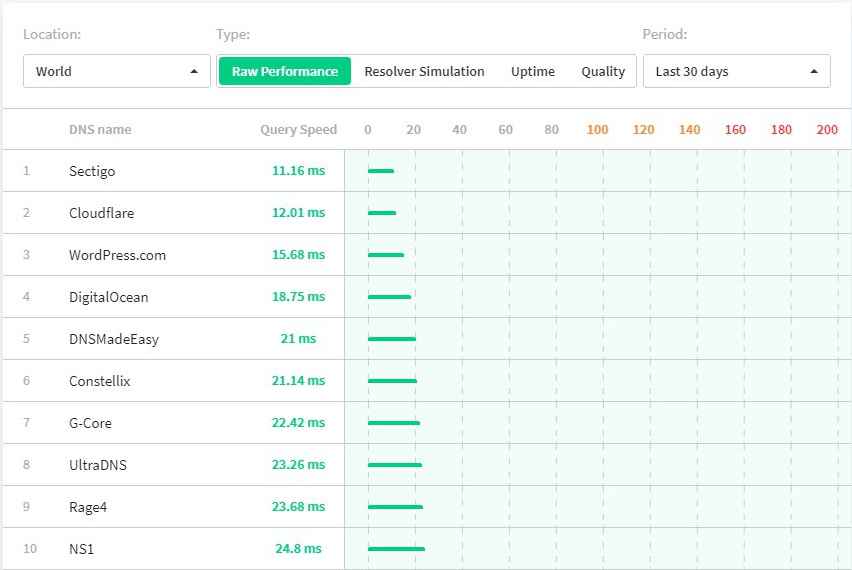Switch to the Resolver Simulation tab
852x570 pixels.
tap(424, 71)
